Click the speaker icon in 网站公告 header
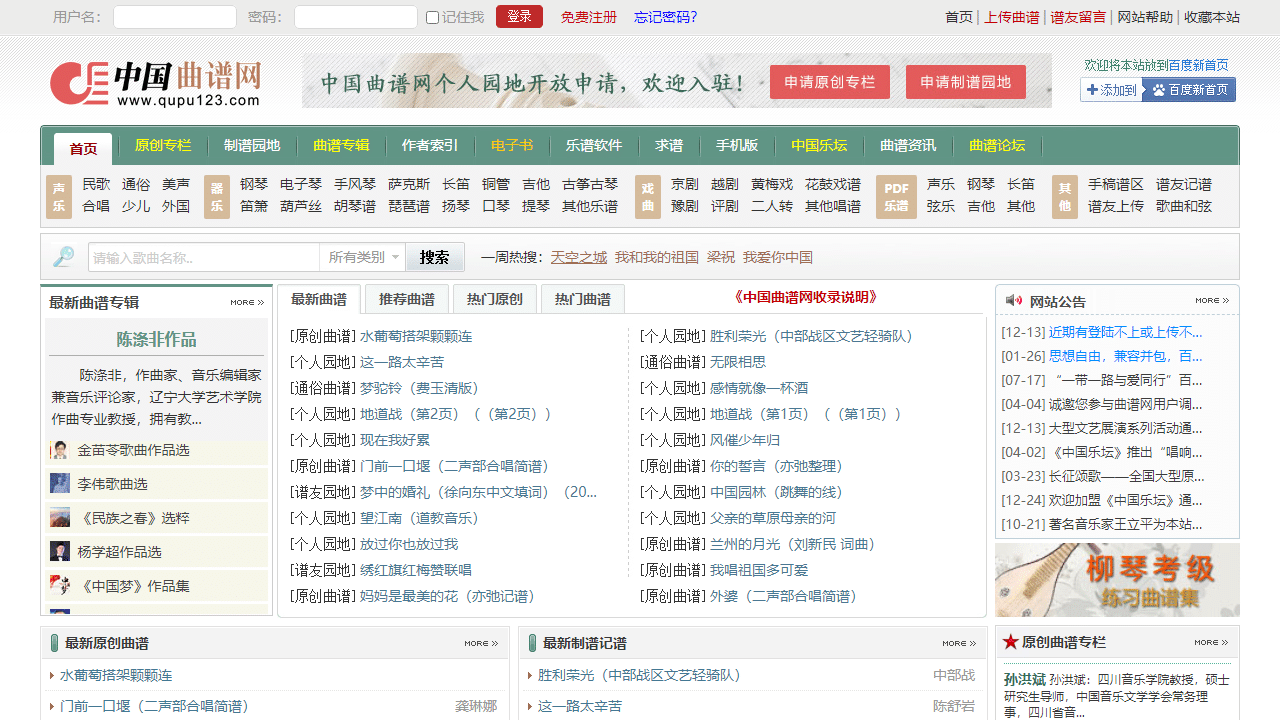This screenshot has width=1280, height=720. [x=1013, y=301]
